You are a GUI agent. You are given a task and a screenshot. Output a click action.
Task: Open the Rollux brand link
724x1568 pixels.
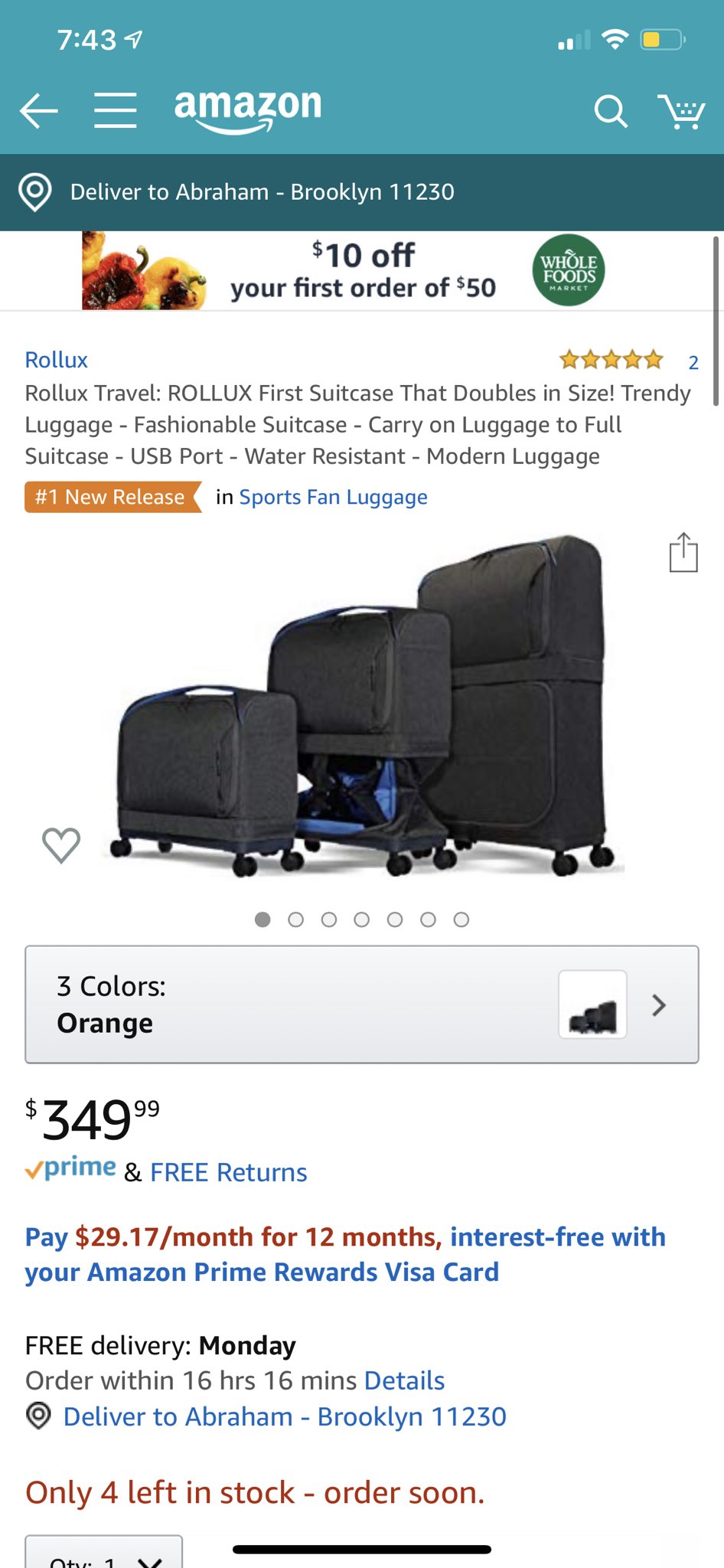[x=57, y=360]
